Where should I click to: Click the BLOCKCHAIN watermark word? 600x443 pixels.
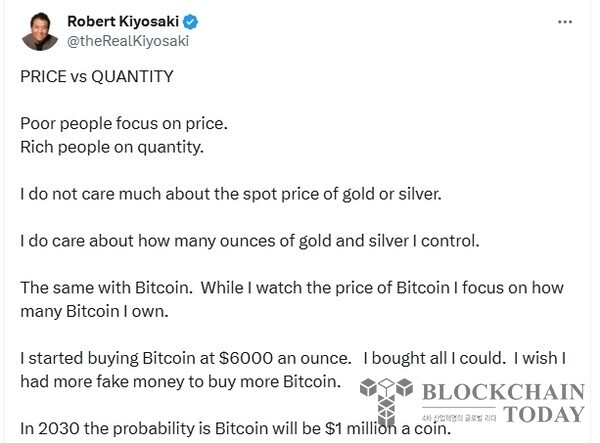pos(503,393)
